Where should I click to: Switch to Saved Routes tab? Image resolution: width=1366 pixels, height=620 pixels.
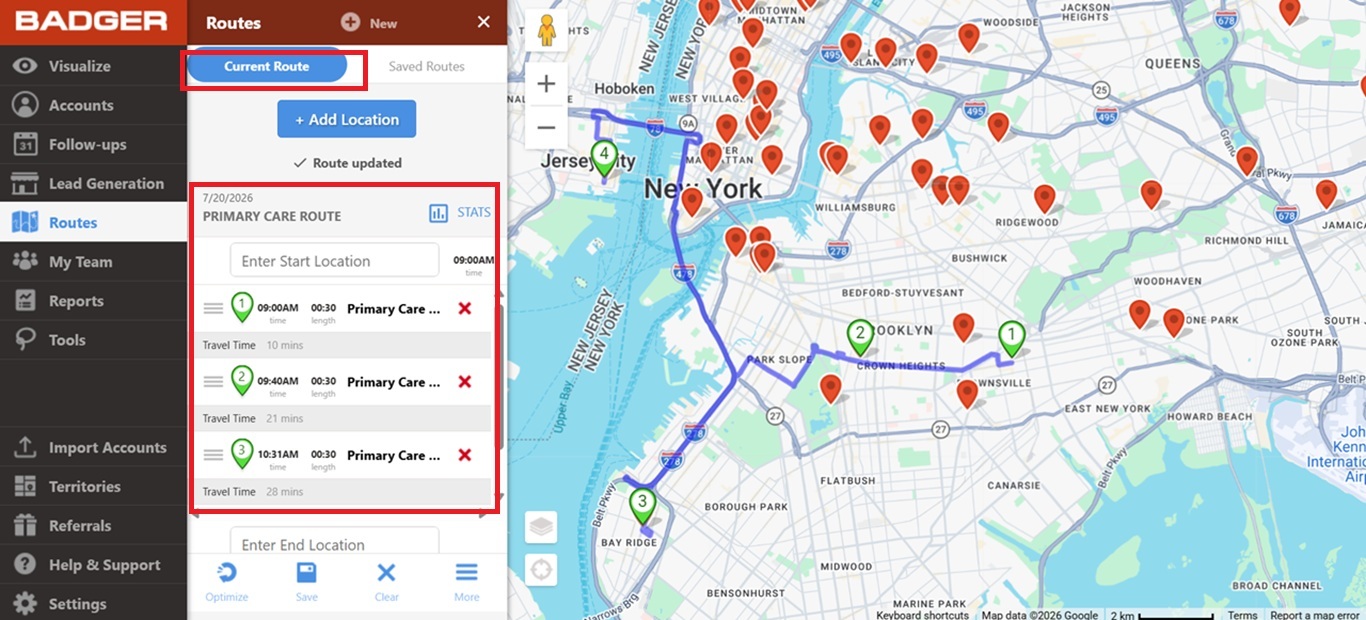427,67
